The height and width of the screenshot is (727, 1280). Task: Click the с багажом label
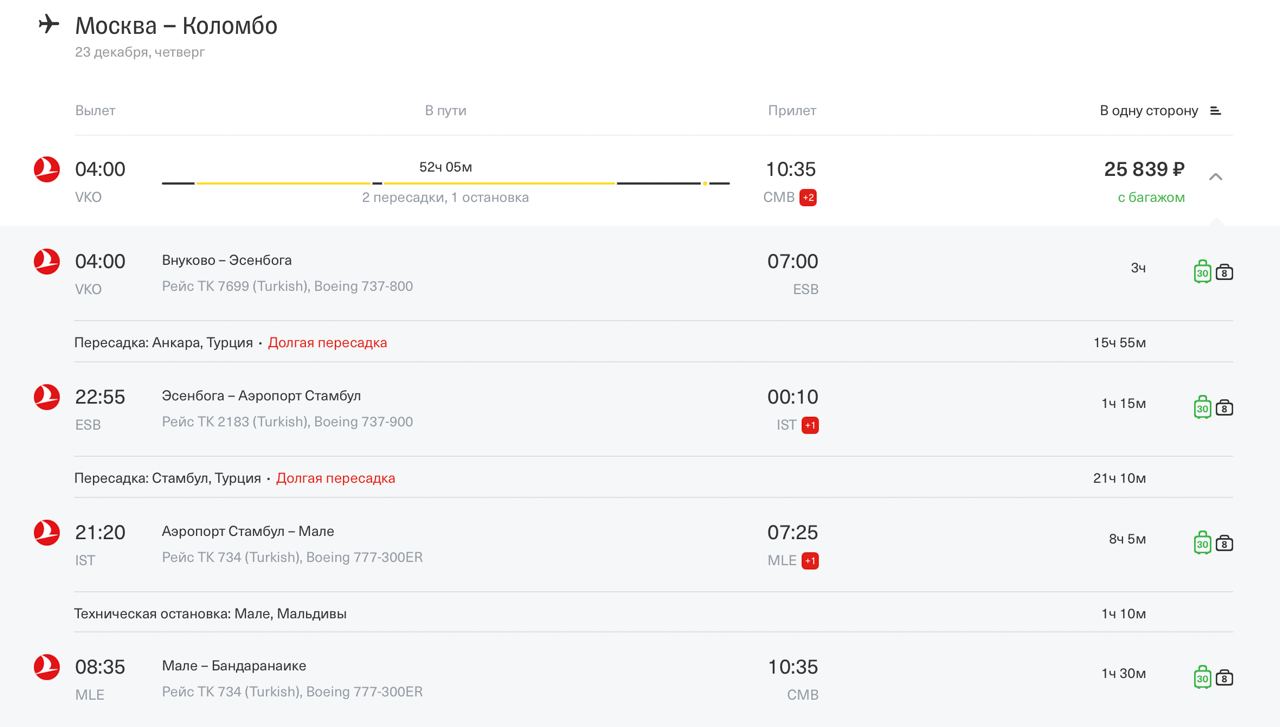pos(1151,198)
